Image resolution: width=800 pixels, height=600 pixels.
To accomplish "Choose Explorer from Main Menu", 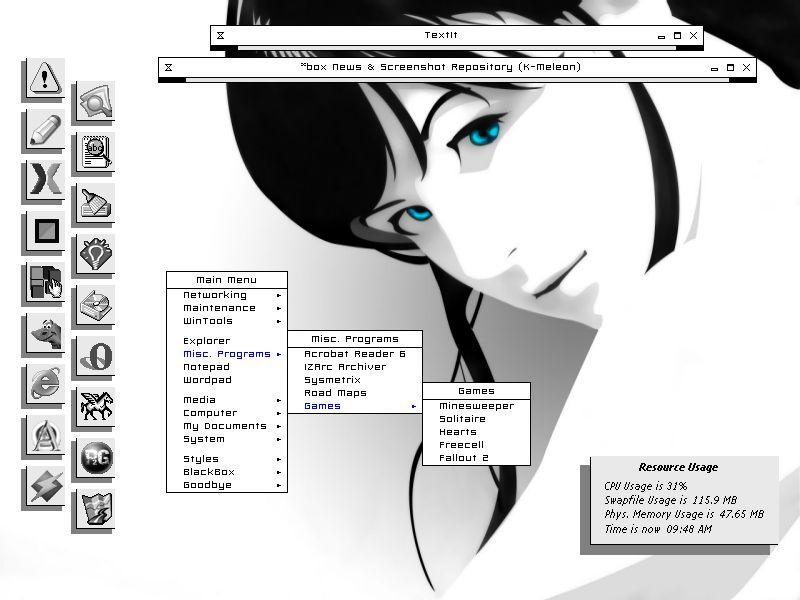I will tap(227, 341).
